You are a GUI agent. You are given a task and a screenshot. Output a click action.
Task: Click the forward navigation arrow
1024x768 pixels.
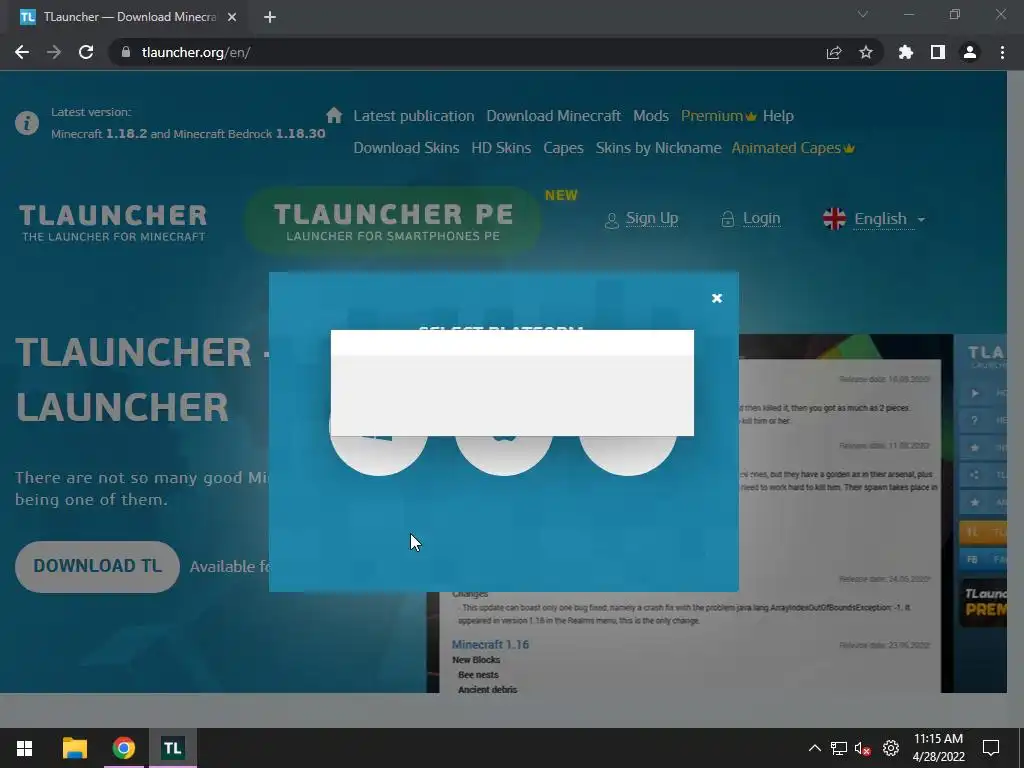click(x=54, y=52)
